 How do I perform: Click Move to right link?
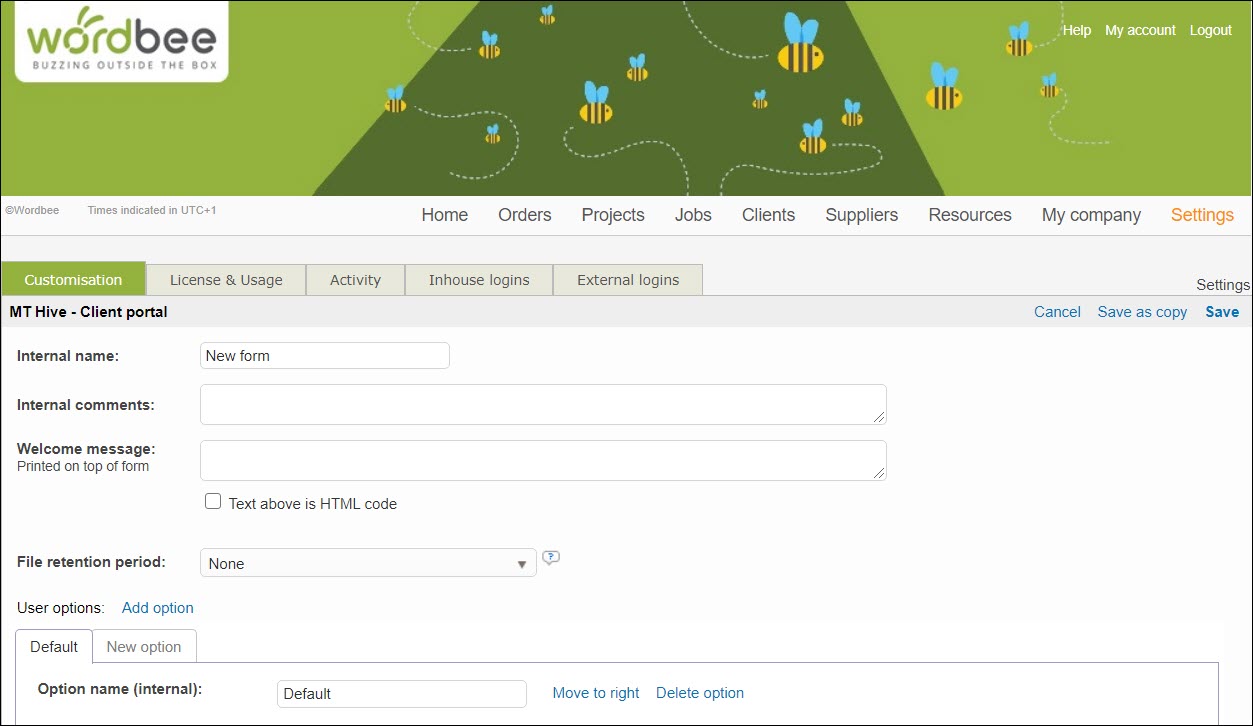[x=596, y=693]
